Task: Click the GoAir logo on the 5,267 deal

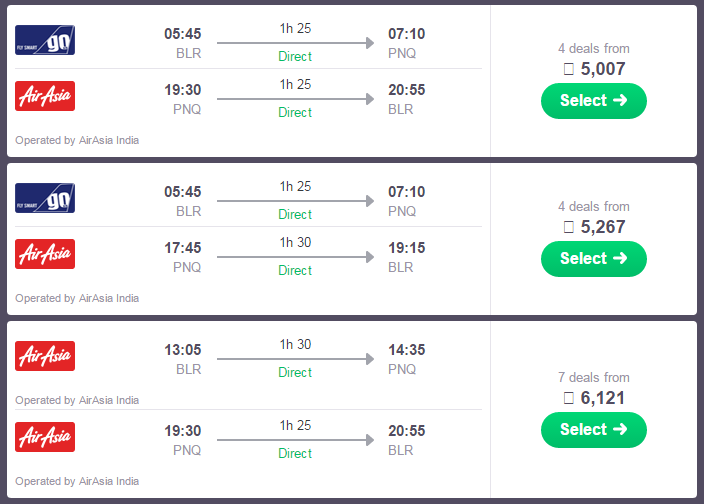Action: point(45,198)
